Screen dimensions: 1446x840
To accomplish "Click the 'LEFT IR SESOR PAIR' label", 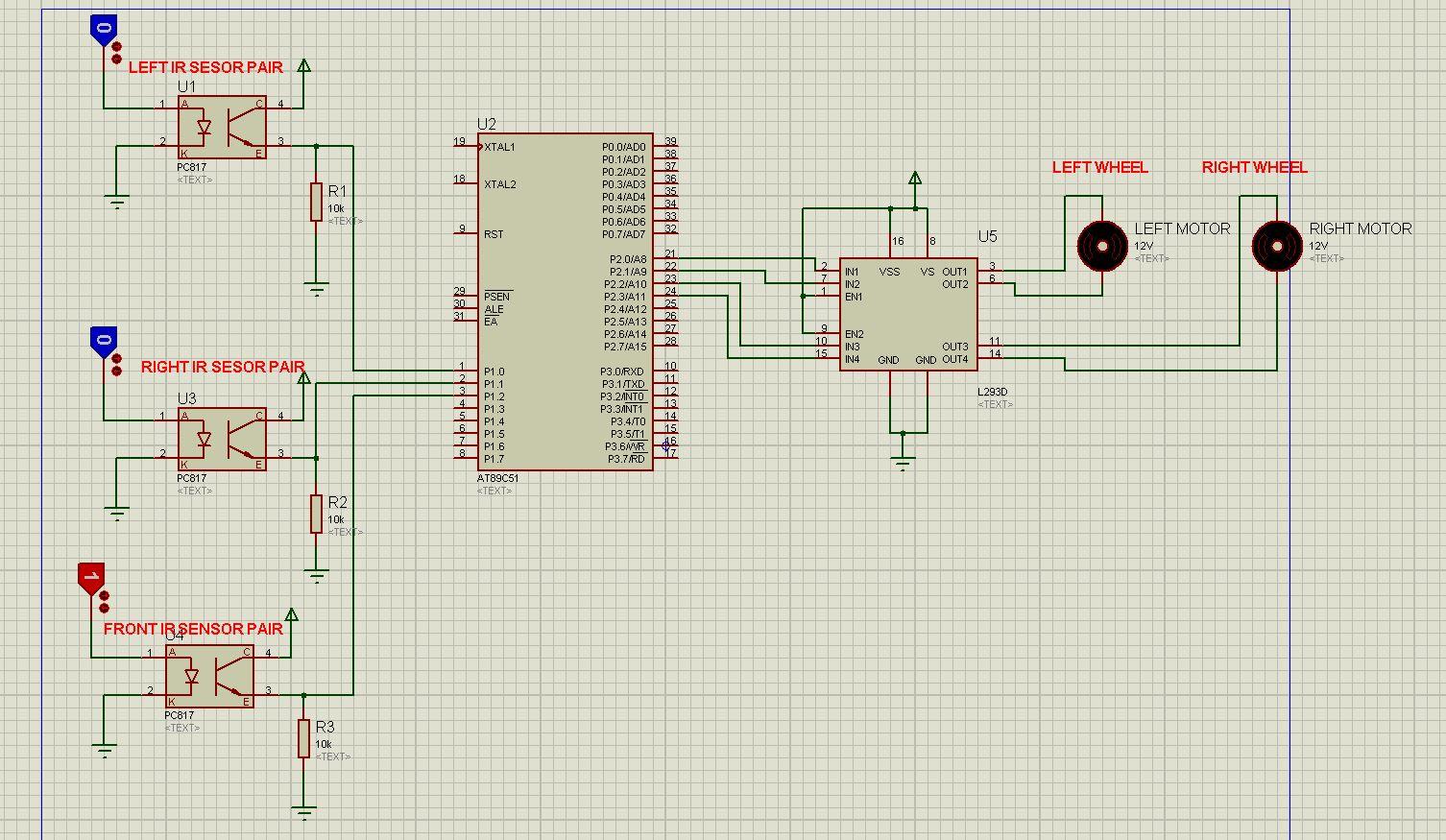I will pos(205,67).
